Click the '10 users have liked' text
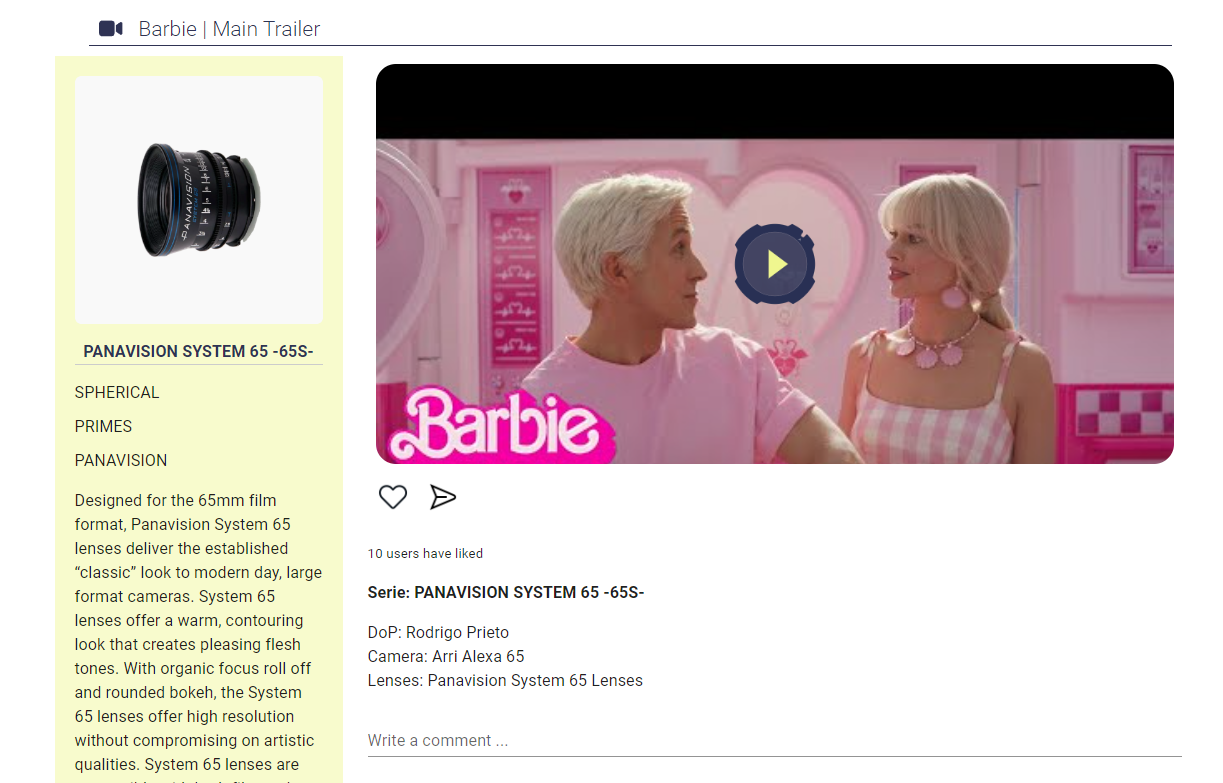 (x=425, y=553)
